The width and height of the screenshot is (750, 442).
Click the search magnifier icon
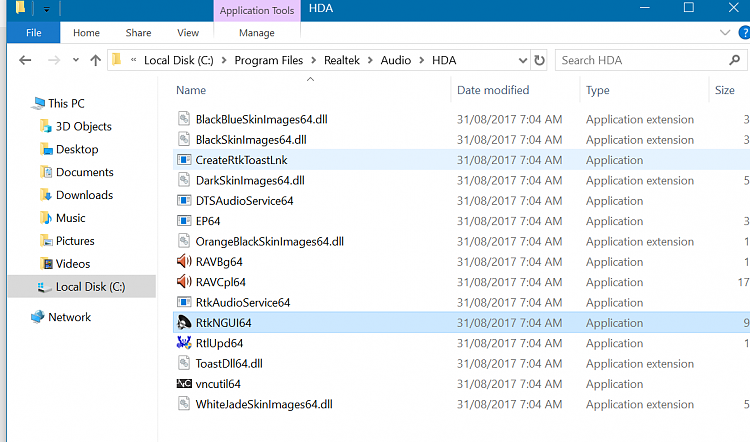tap(735, 60)
